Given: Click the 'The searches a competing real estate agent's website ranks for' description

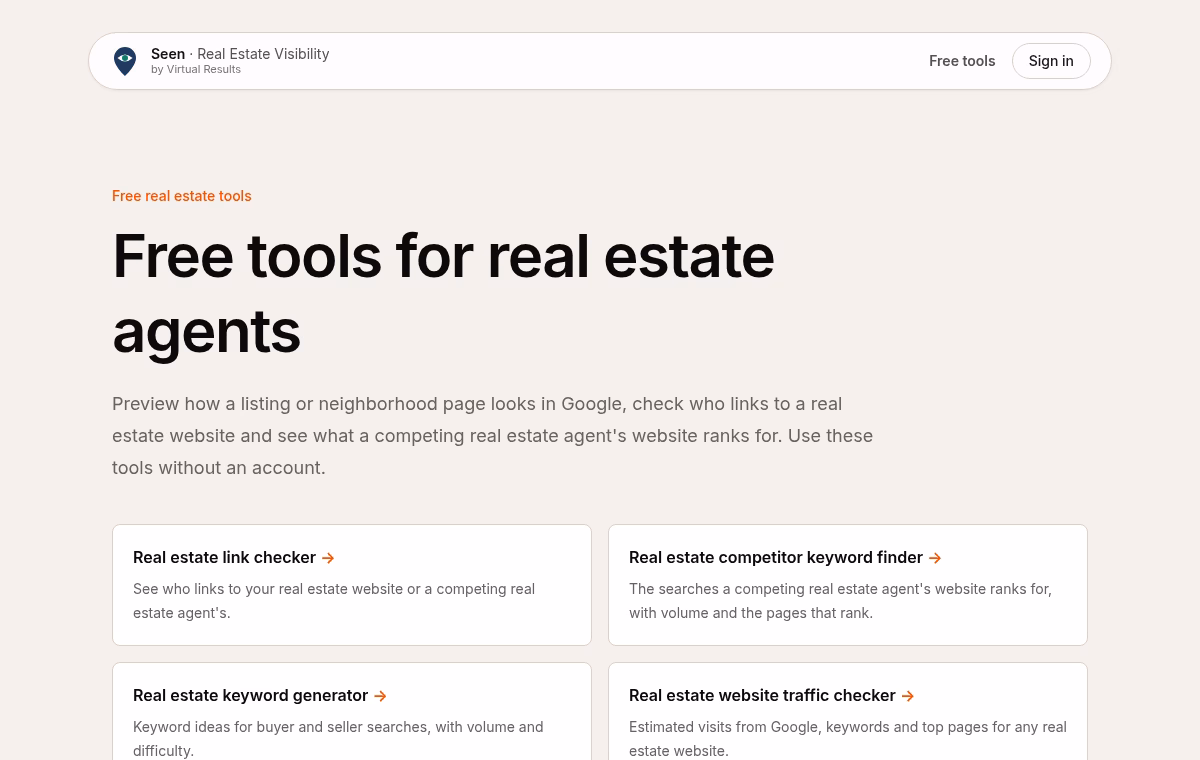Looking at the screenshot, I should click(x=840, y=601).
